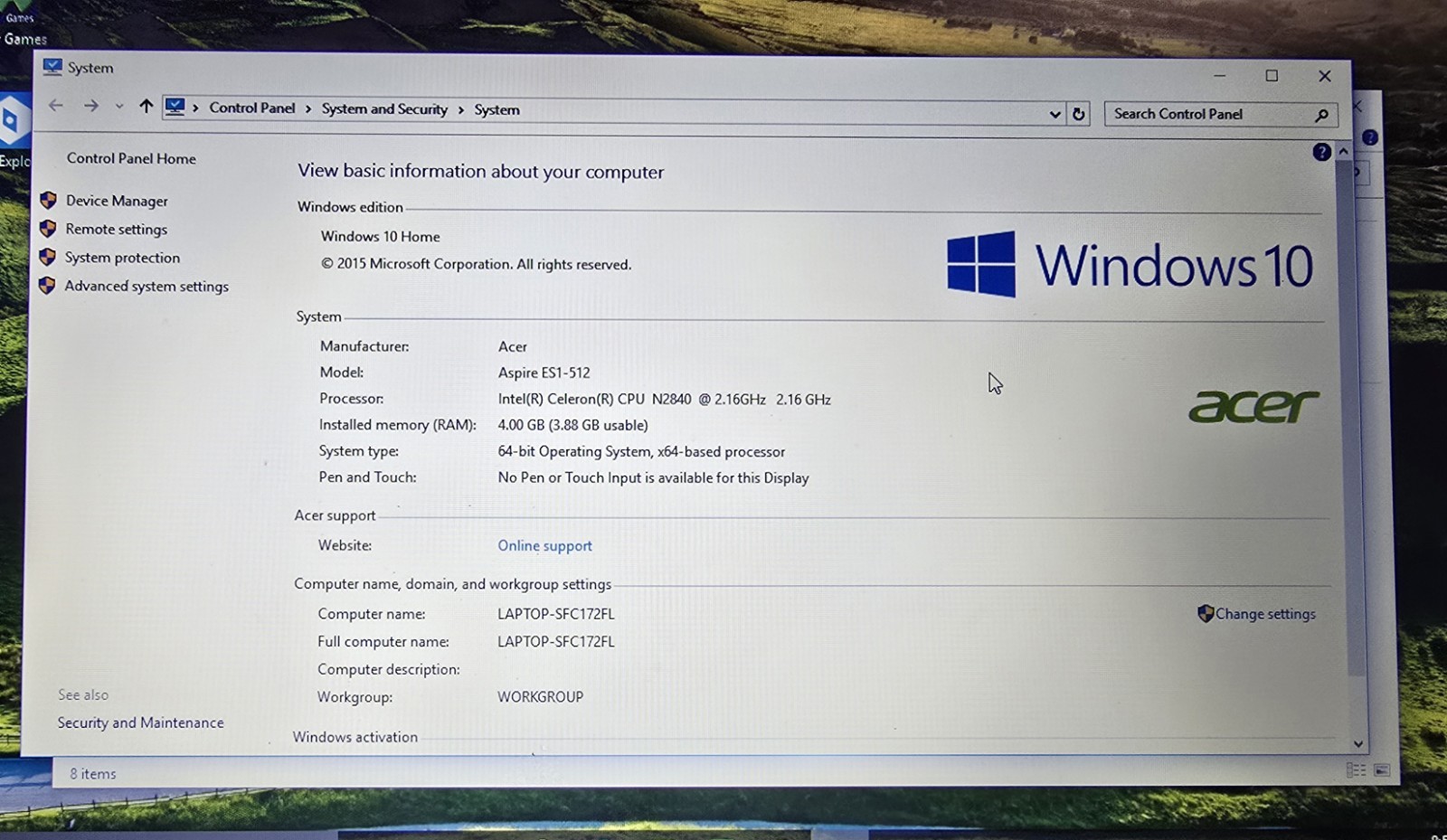The width and height of the screenshot is (1447, 840).
Task: Click System window title bar icon
Action: pos(52,67)
